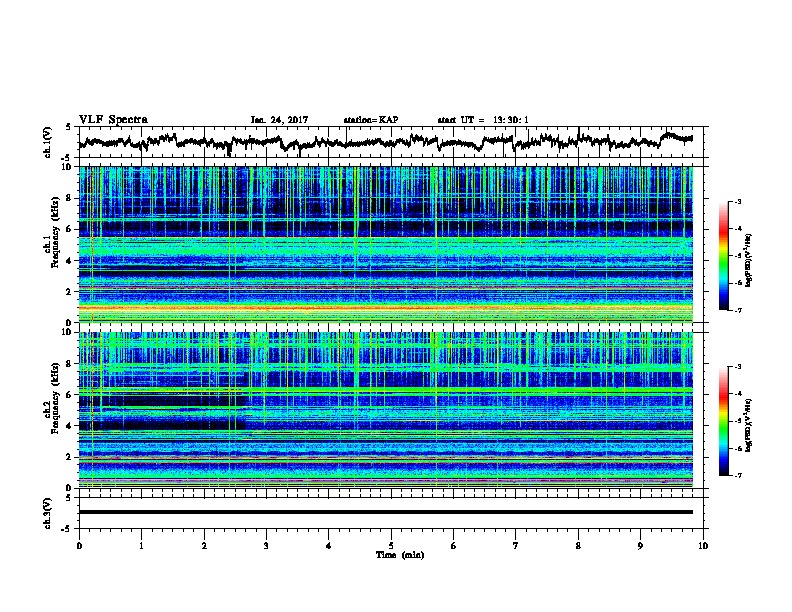Viewport: 792px width, 612px height.
Task: Select the date "Jan. 24, 2017" in the header
Action: point(279,120)
